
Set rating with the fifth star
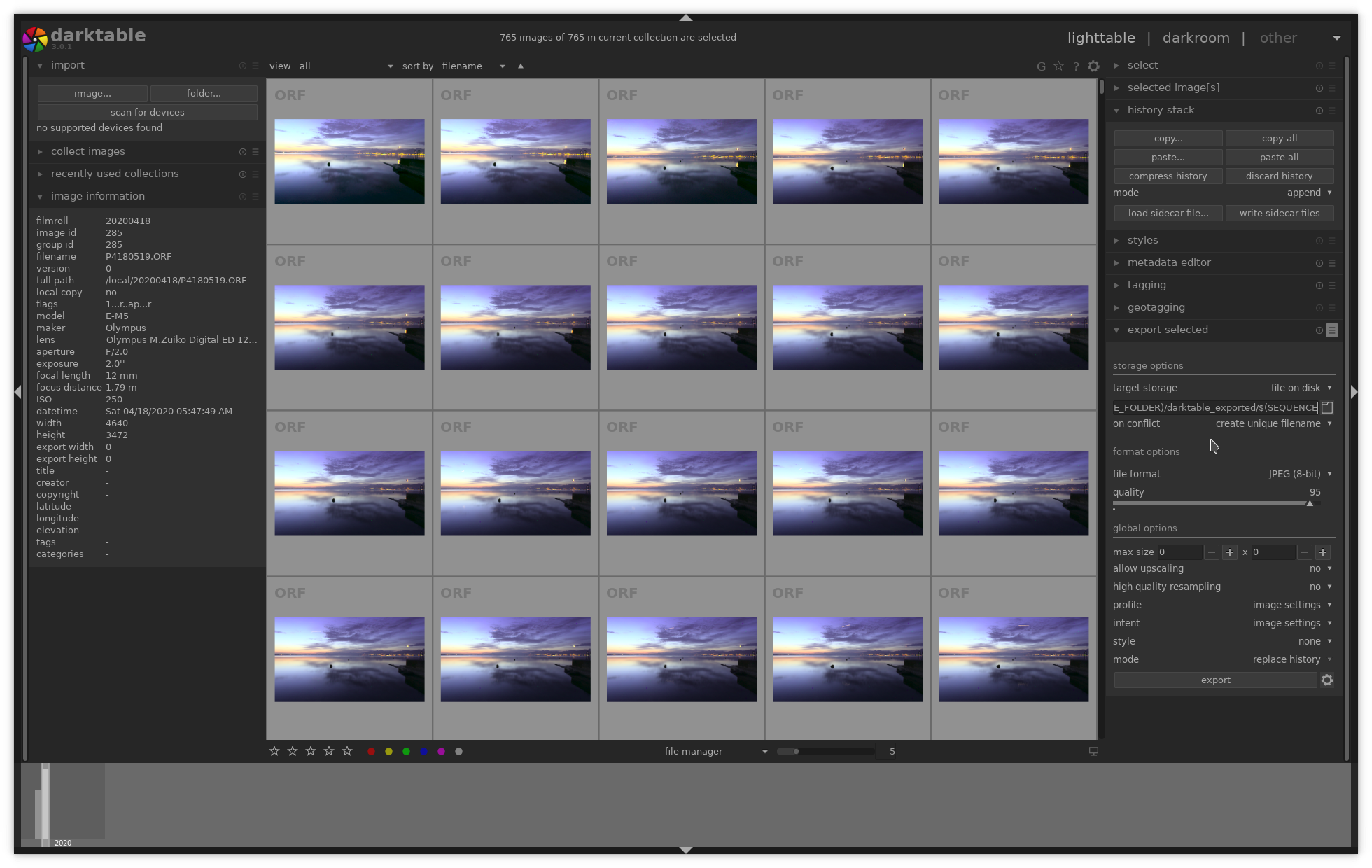(347, 752)
